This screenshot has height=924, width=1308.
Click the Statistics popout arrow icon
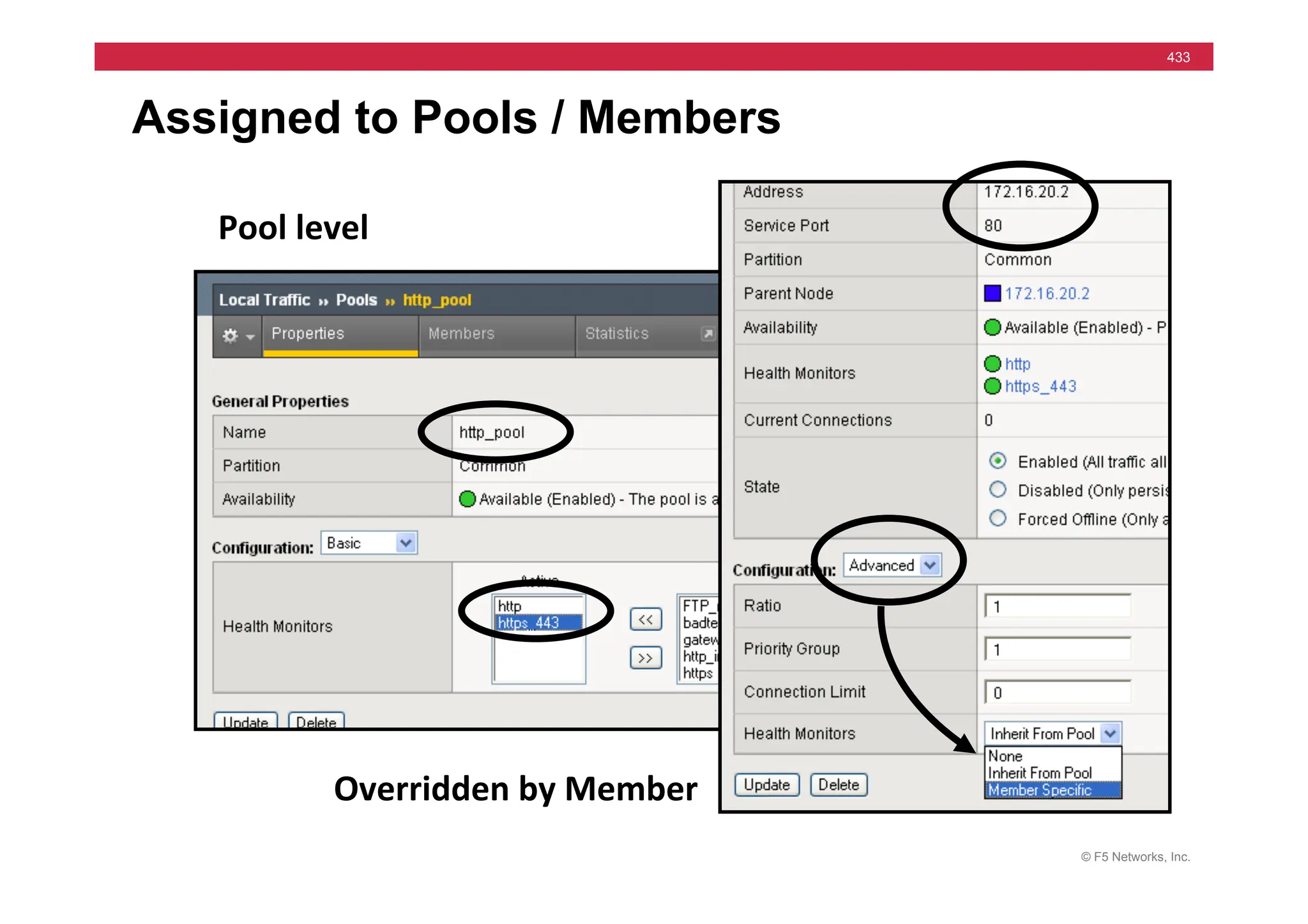coord(708,334)
